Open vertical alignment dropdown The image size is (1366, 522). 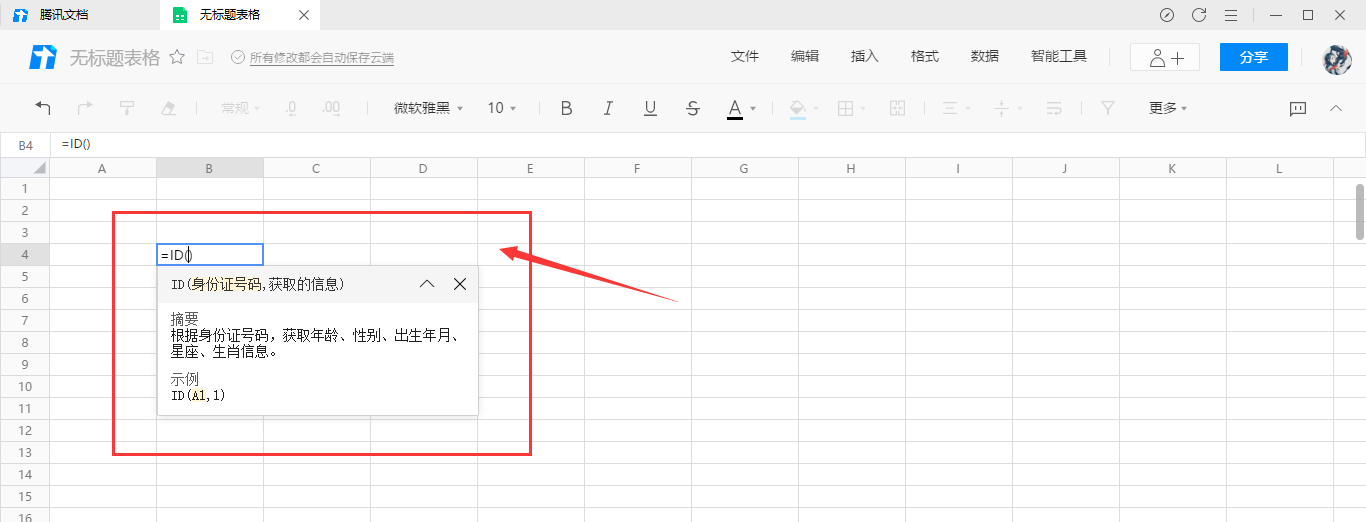point(1008,108)
